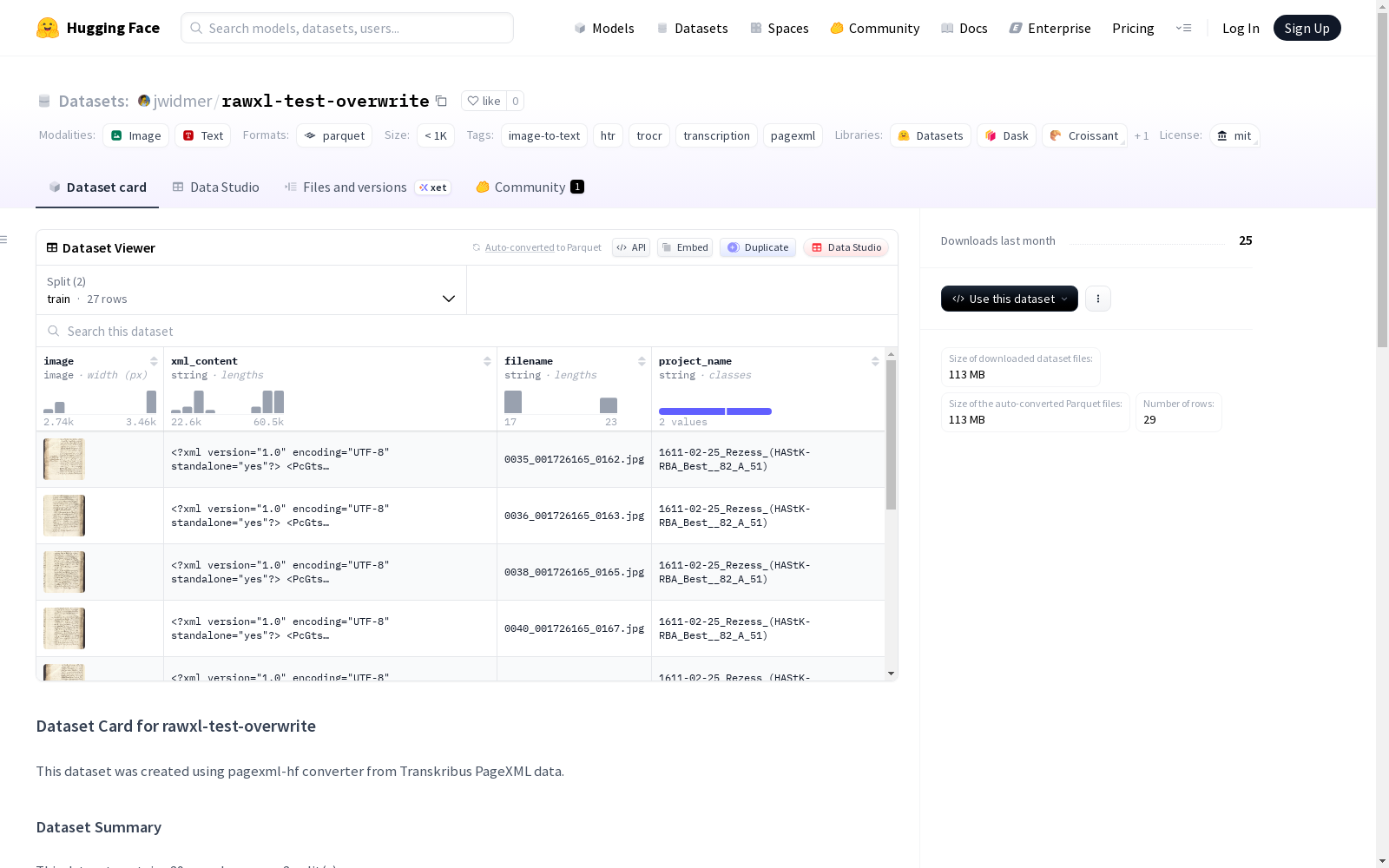Open the navigation overflow menu icon
1389x868 pixels.
point(1183,28)
